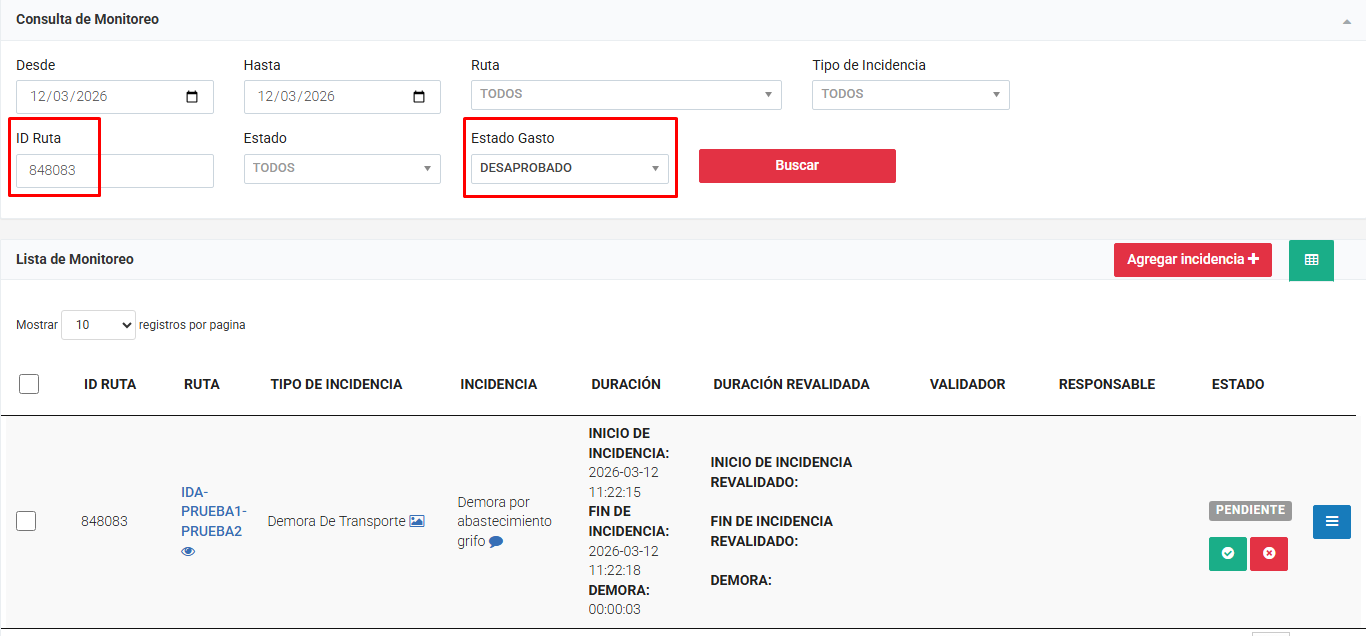The height and width of the screenshot is (636, 1366).
Task: Open calendar picker in Desde field
Action: point(193,97)
